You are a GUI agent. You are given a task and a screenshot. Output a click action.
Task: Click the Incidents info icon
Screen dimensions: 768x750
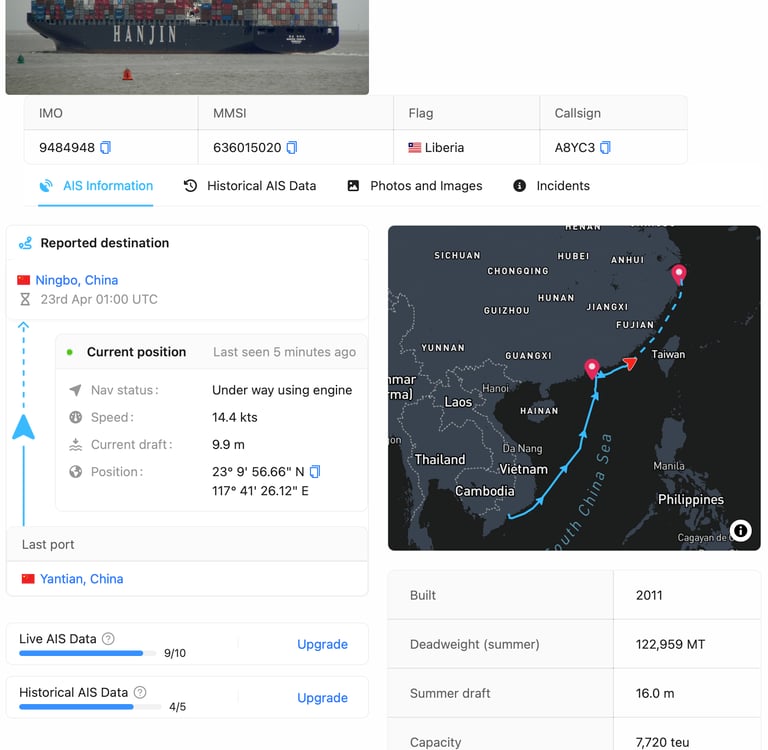point(519,186)
